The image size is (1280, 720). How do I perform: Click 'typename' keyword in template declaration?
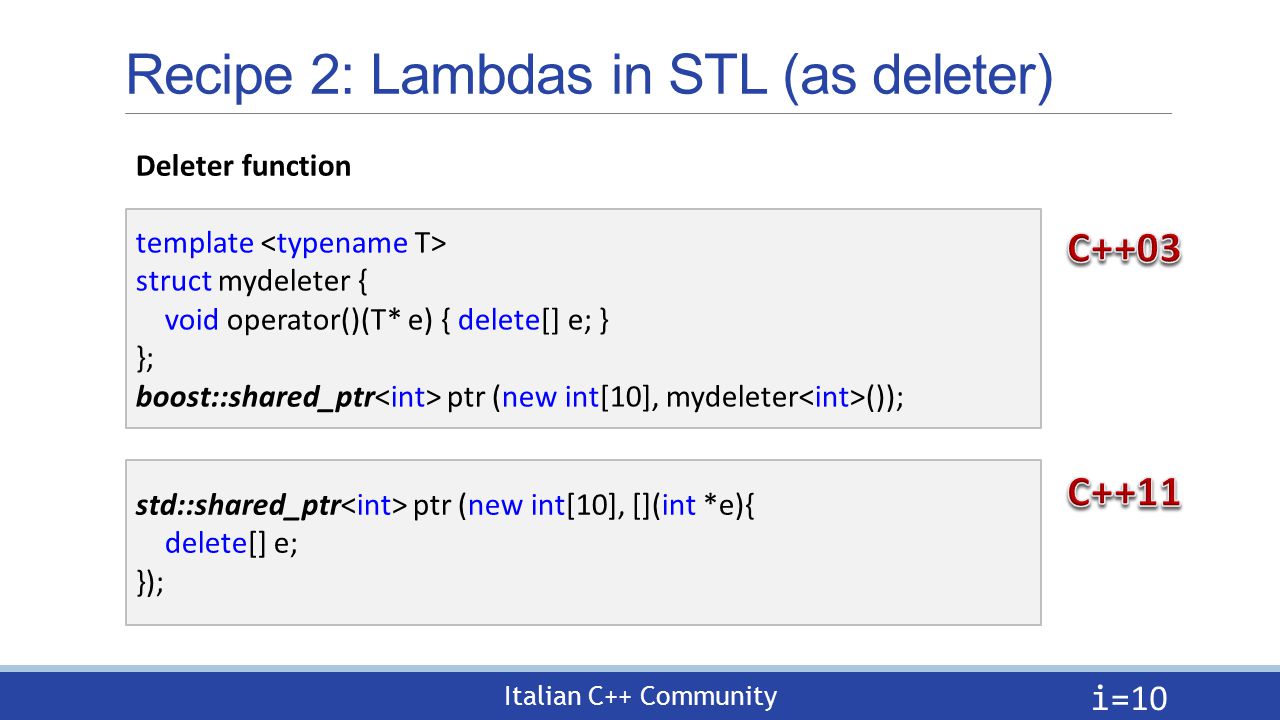(x=342, y=243)
